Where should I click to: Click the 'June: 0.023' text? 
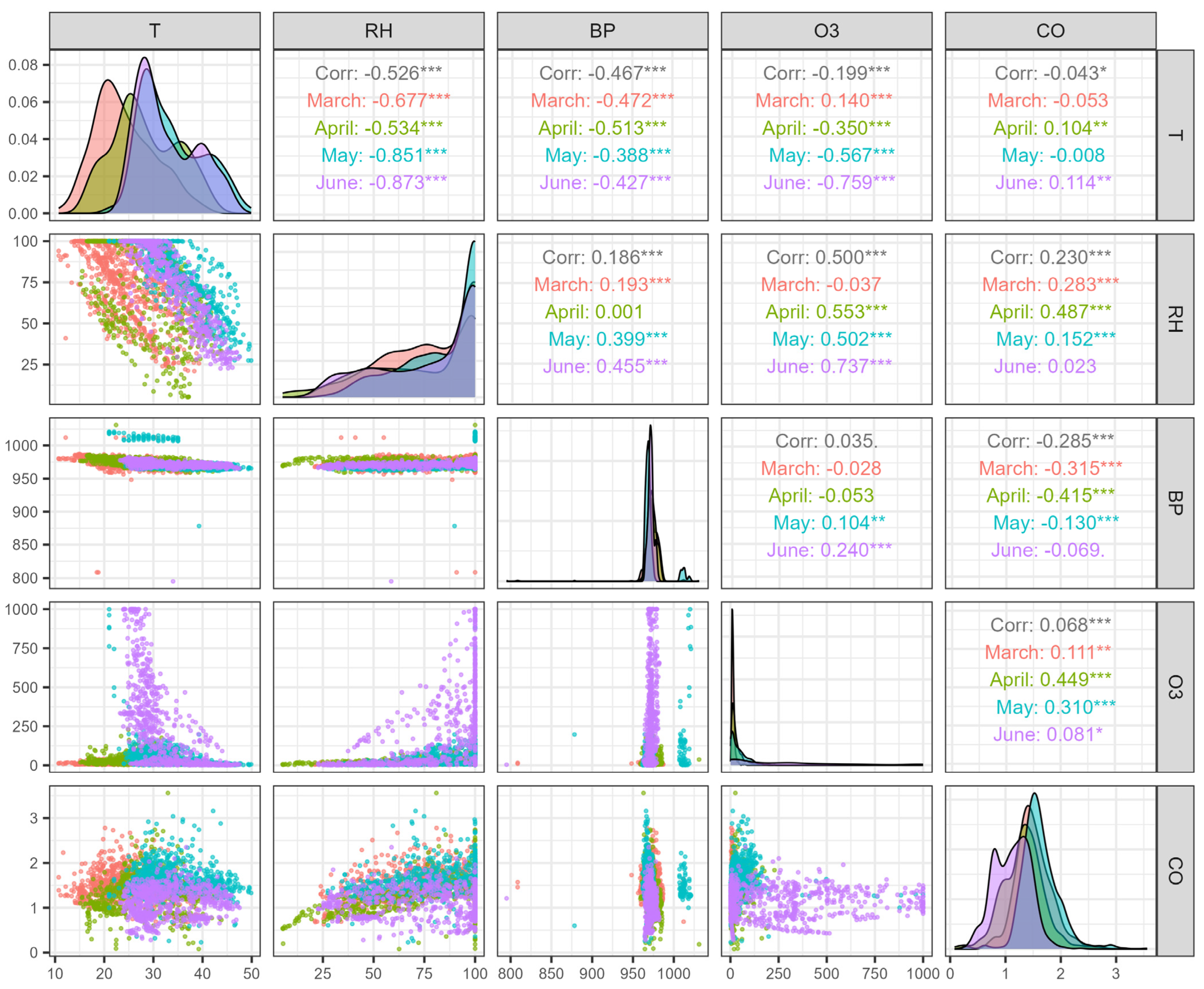pos(1045,366)
